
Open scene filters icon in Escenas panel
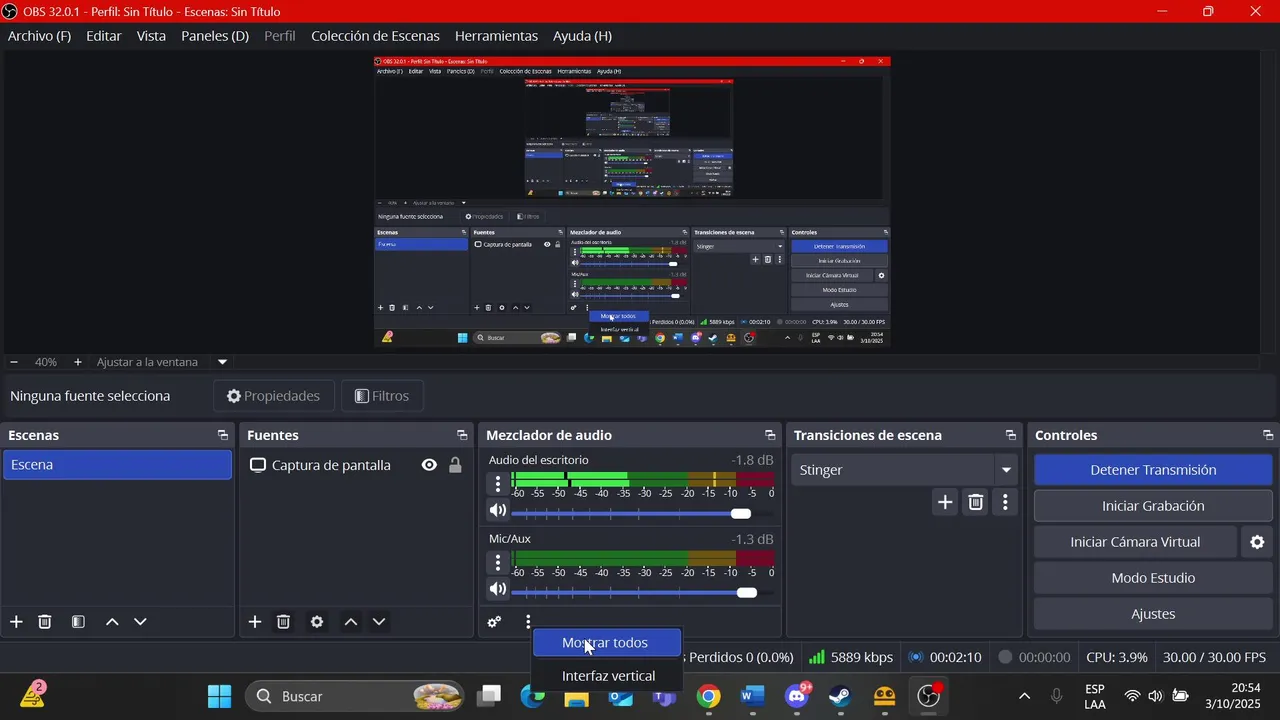pos(78,622)
